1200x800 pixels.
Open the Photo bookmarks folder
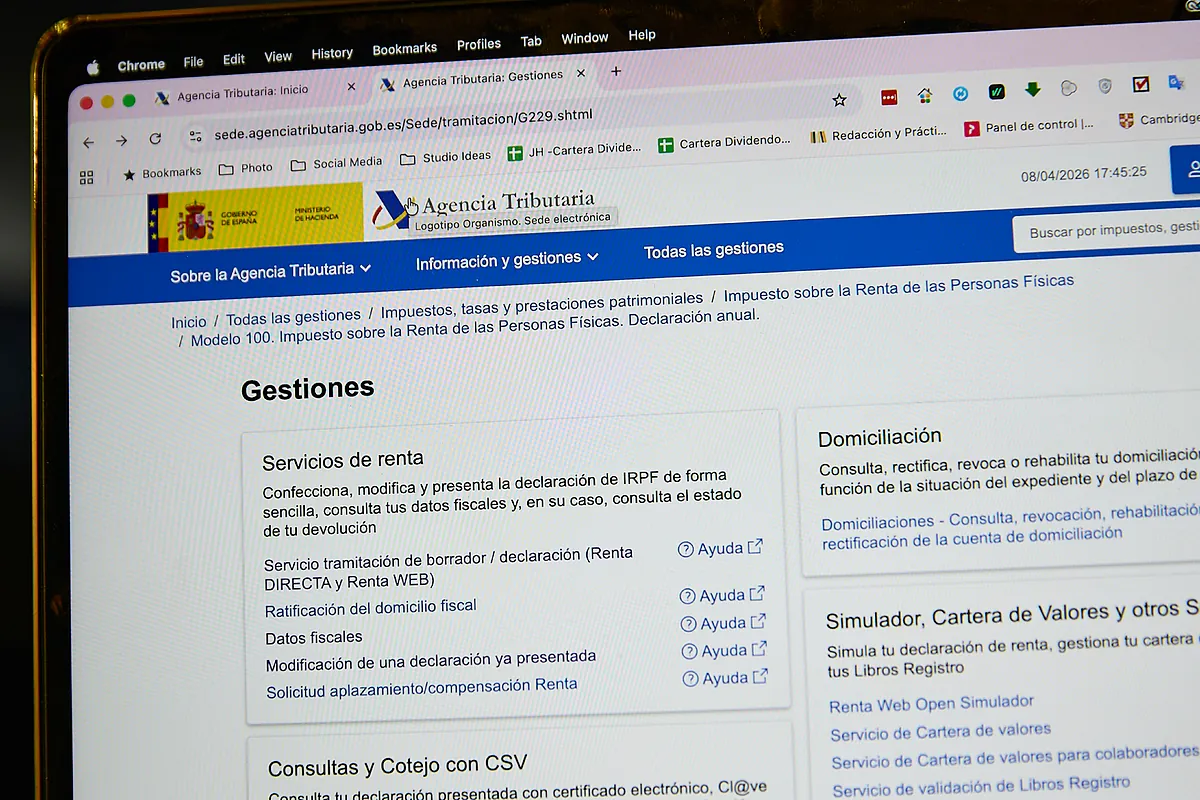(246, 168)
